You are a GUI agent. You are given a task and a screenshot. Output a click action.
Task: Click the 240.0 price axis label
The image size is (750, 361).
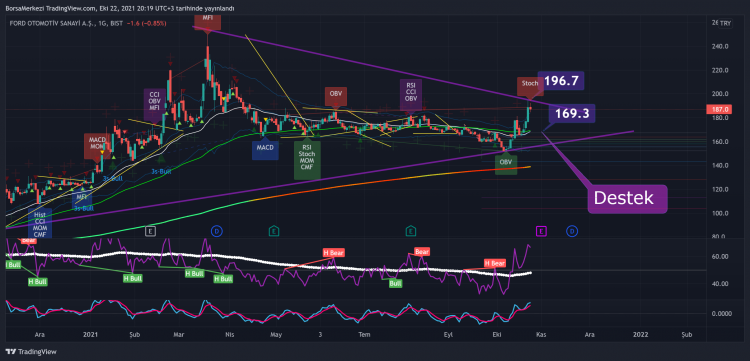point(719,47)
